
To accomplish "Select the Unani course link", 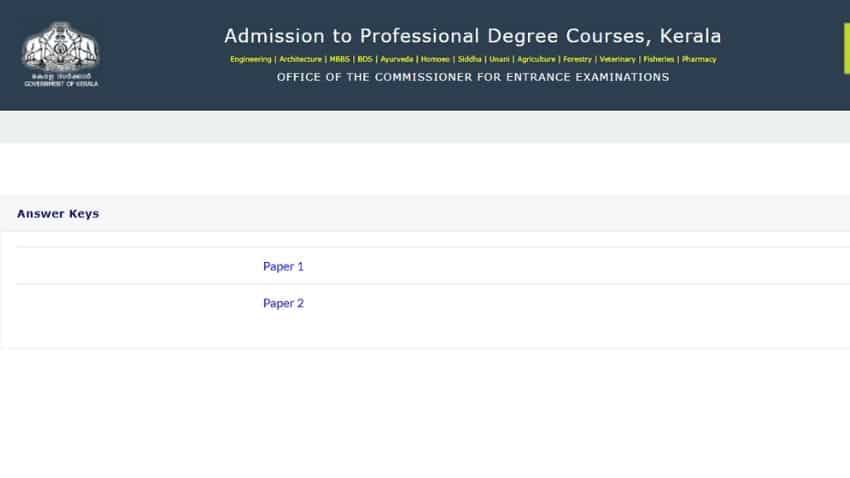I will point(499,59).
